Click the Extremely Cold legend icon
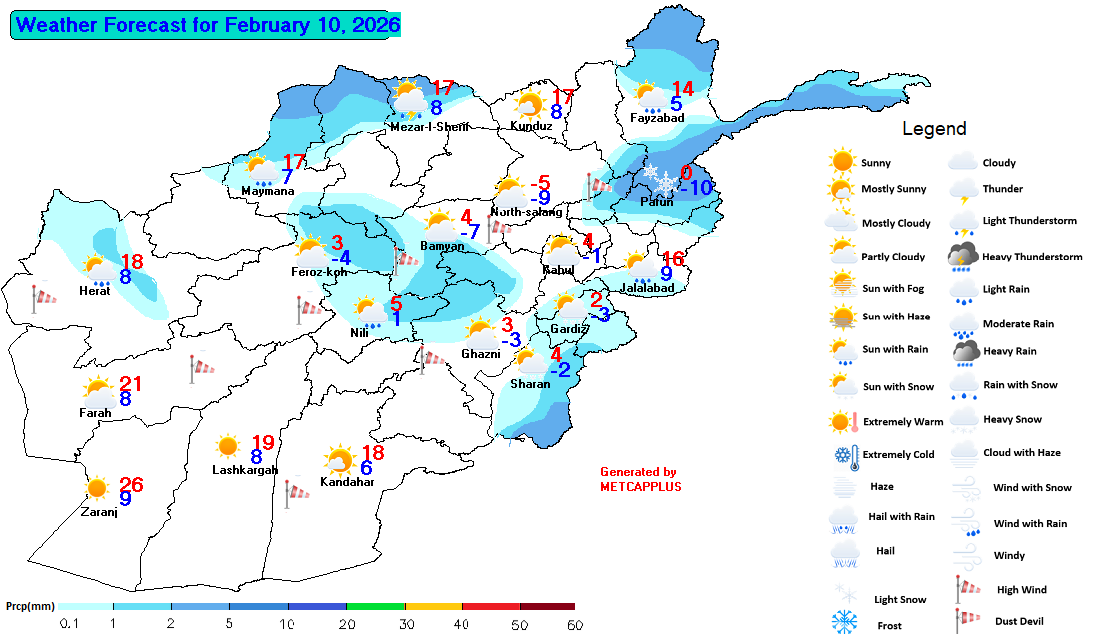 pos(845,455)
